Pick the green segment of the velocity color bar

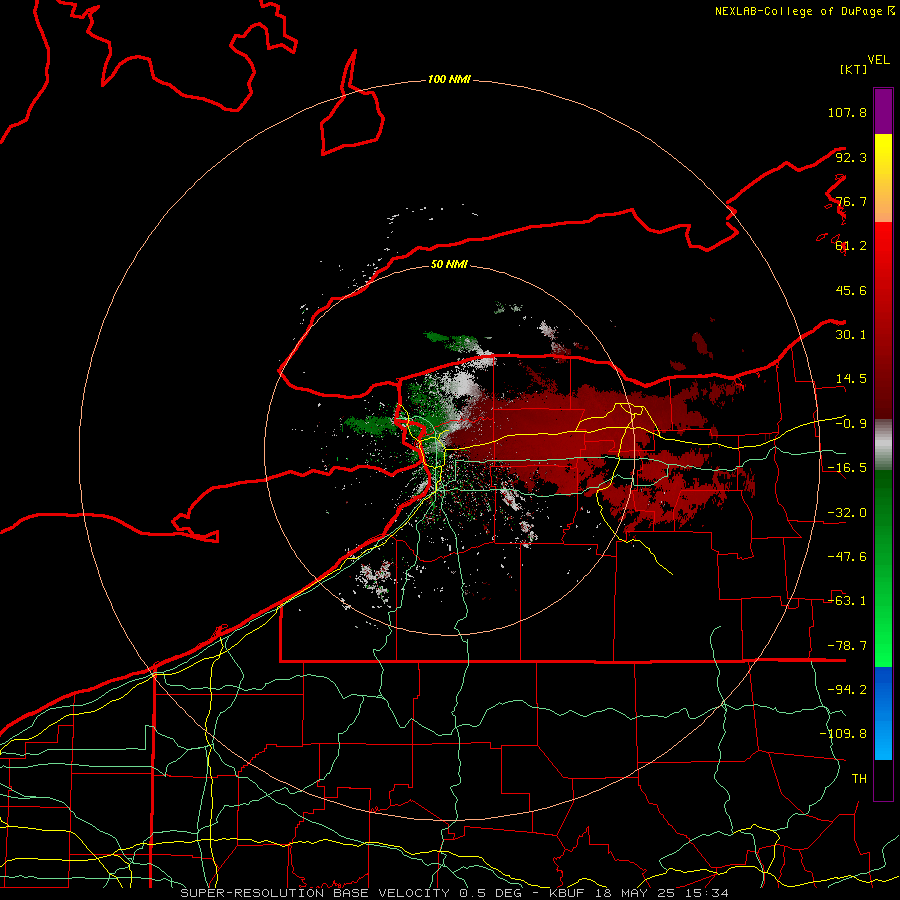(x=883, y=568)
